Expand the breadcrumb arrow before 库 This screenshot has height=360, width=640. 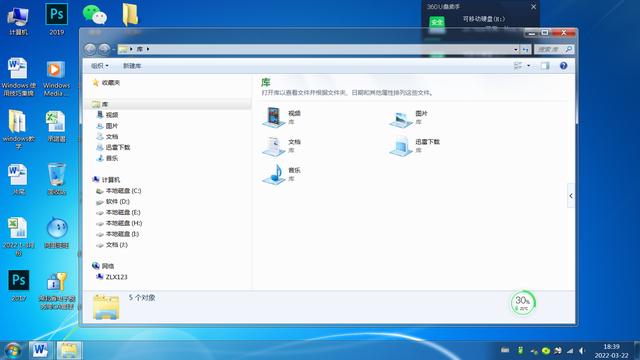pos(131,49)
